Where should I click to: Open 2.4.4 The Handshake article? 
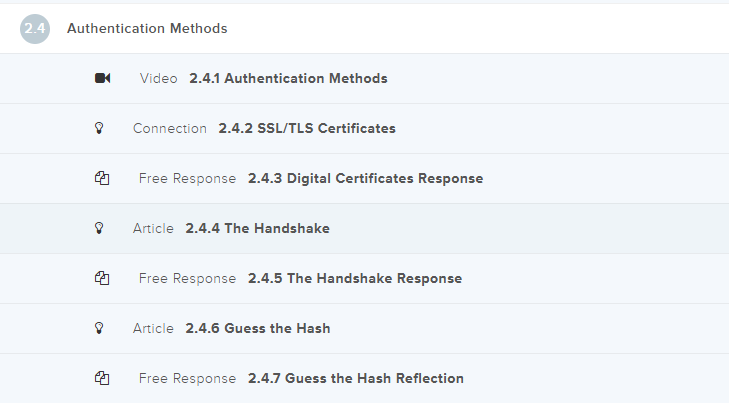pyautogui.click(x=257, y=228)
